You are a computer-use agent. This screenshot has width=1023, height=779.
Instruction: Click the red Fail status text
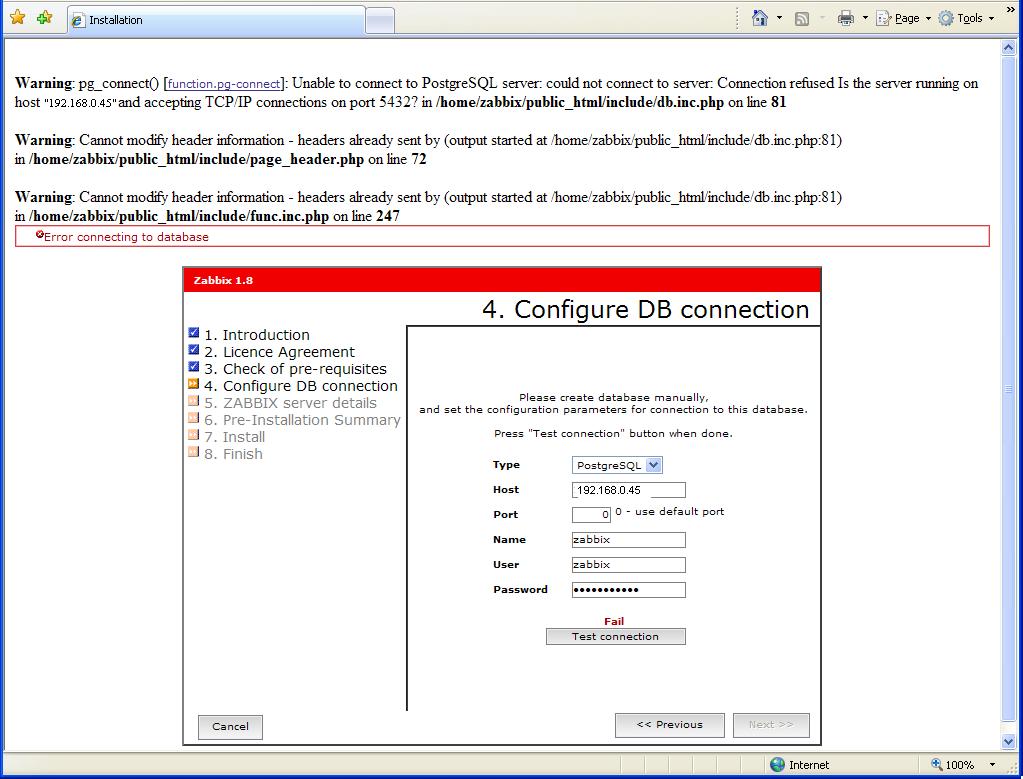(x=614, y=621)
